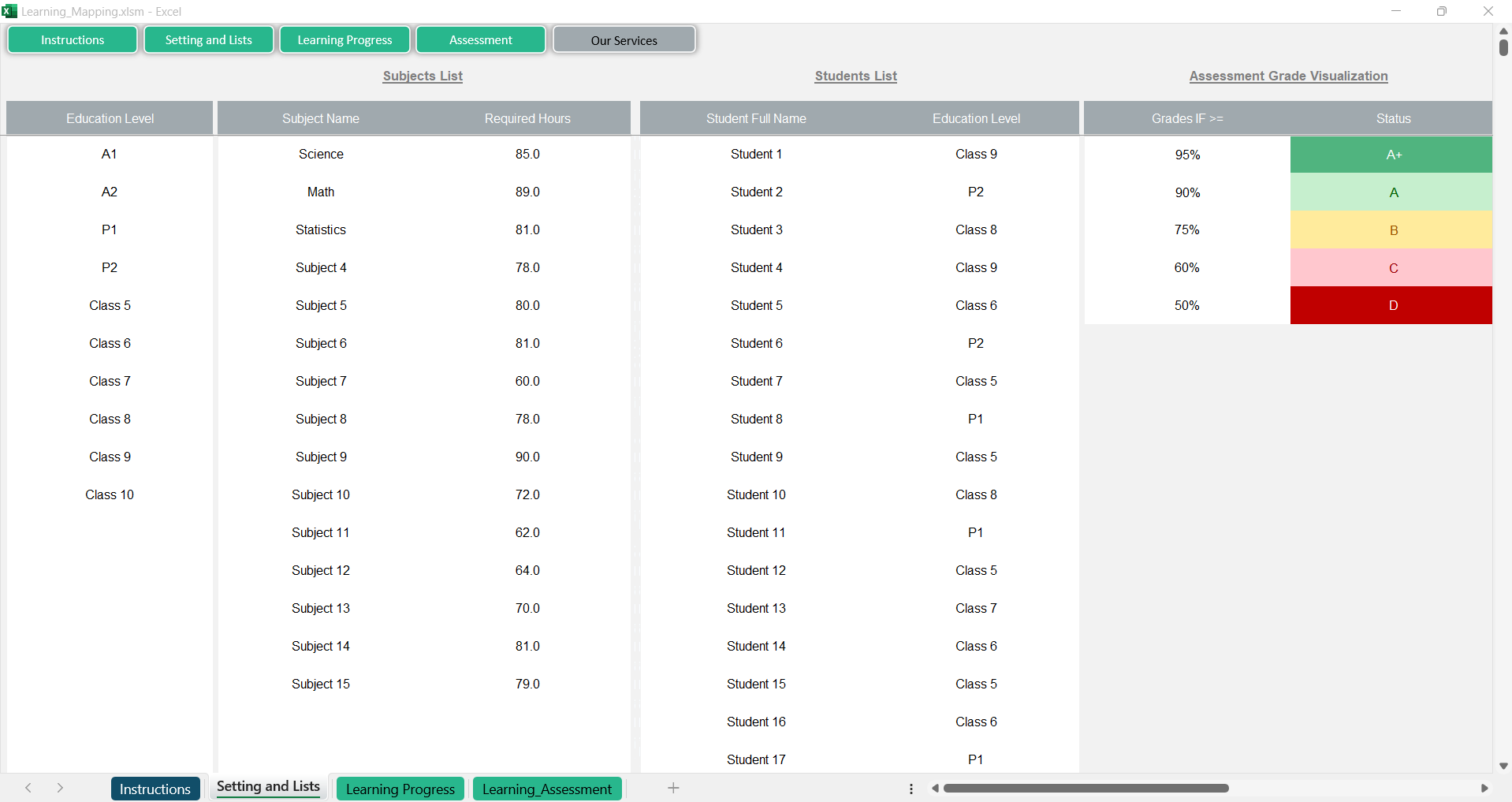
Task: Click the previous sheet navigation arrow
Action: pos(28,788)
